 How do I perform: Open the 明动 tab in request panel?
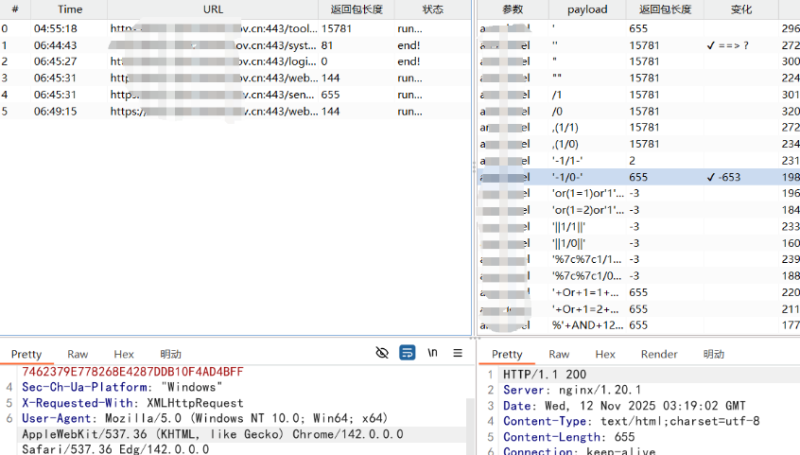point(170,354)
